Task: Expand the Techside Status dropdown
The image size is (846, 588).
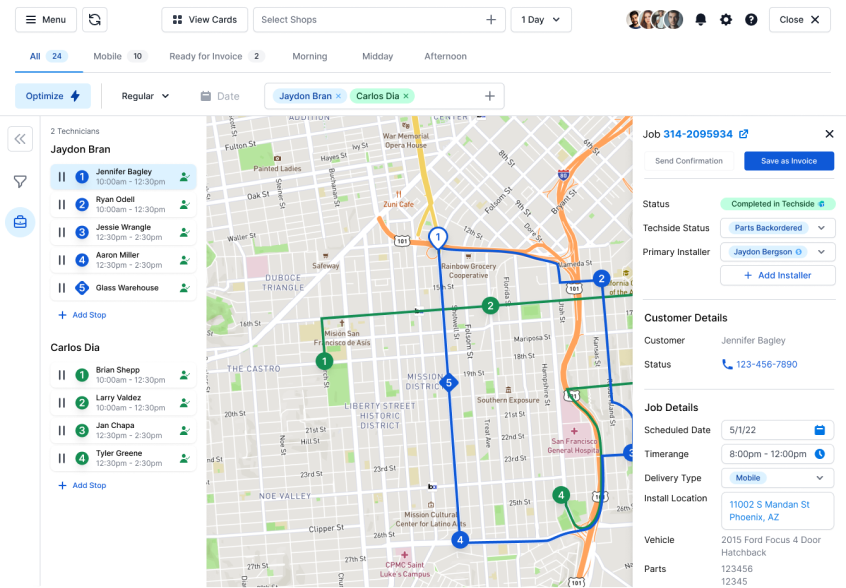Action: [821, 228]
